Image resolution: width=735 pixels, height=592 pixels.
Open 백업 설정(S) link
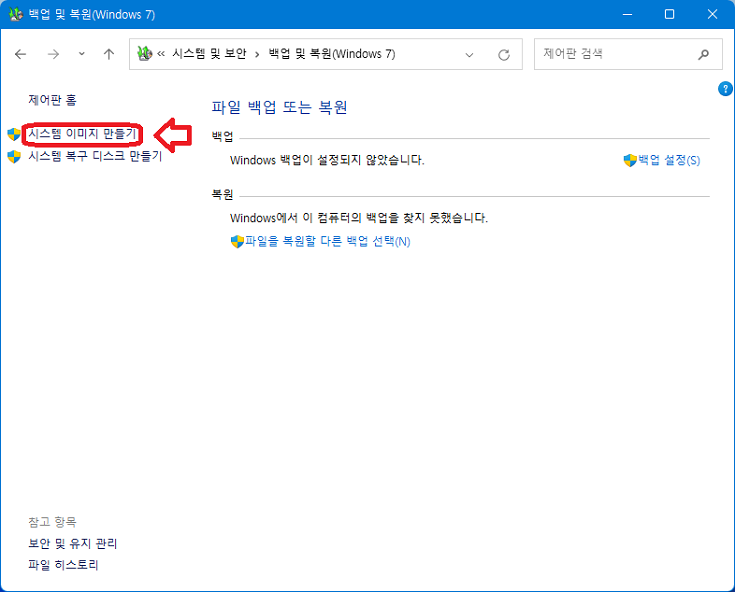(669, 160)
